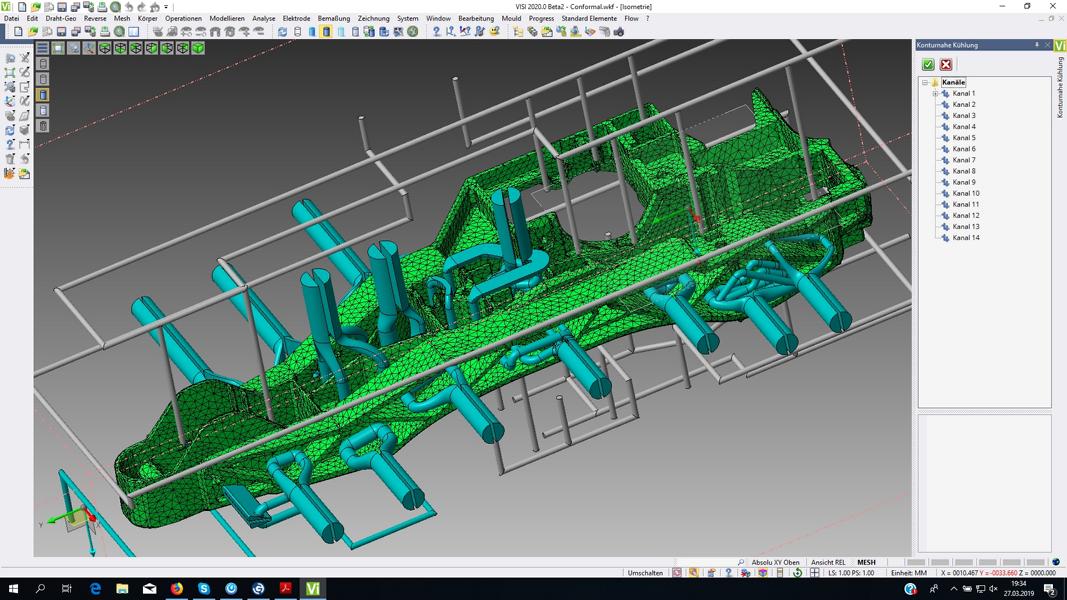Click the refresh view icon in toolbar
The image size is (1067, 600).
click(x=282, y=31)
